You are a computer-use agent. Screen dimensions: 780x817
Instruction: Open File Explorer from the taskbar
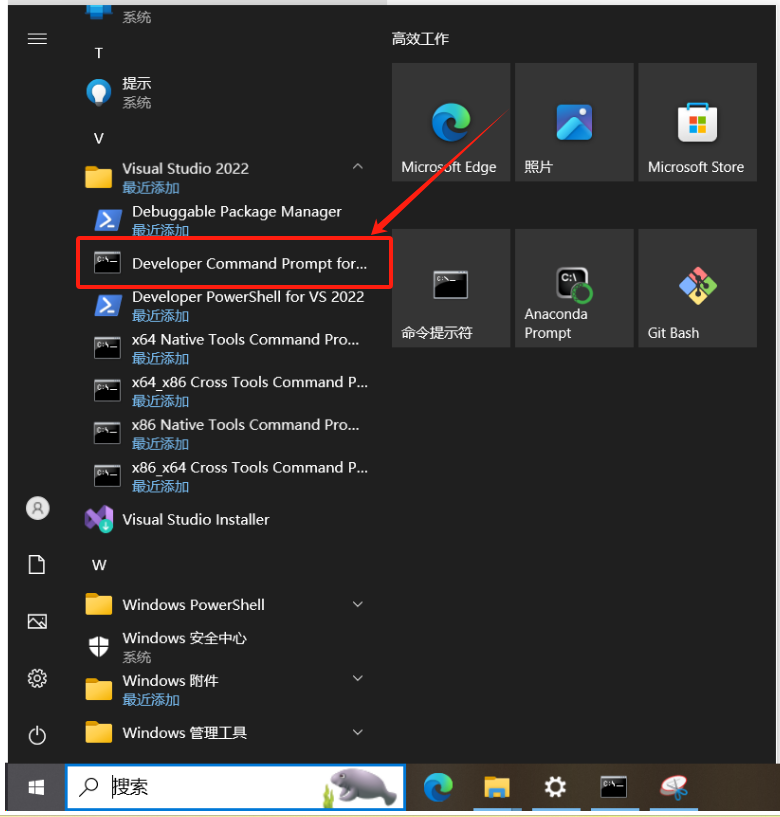point(497,787)
